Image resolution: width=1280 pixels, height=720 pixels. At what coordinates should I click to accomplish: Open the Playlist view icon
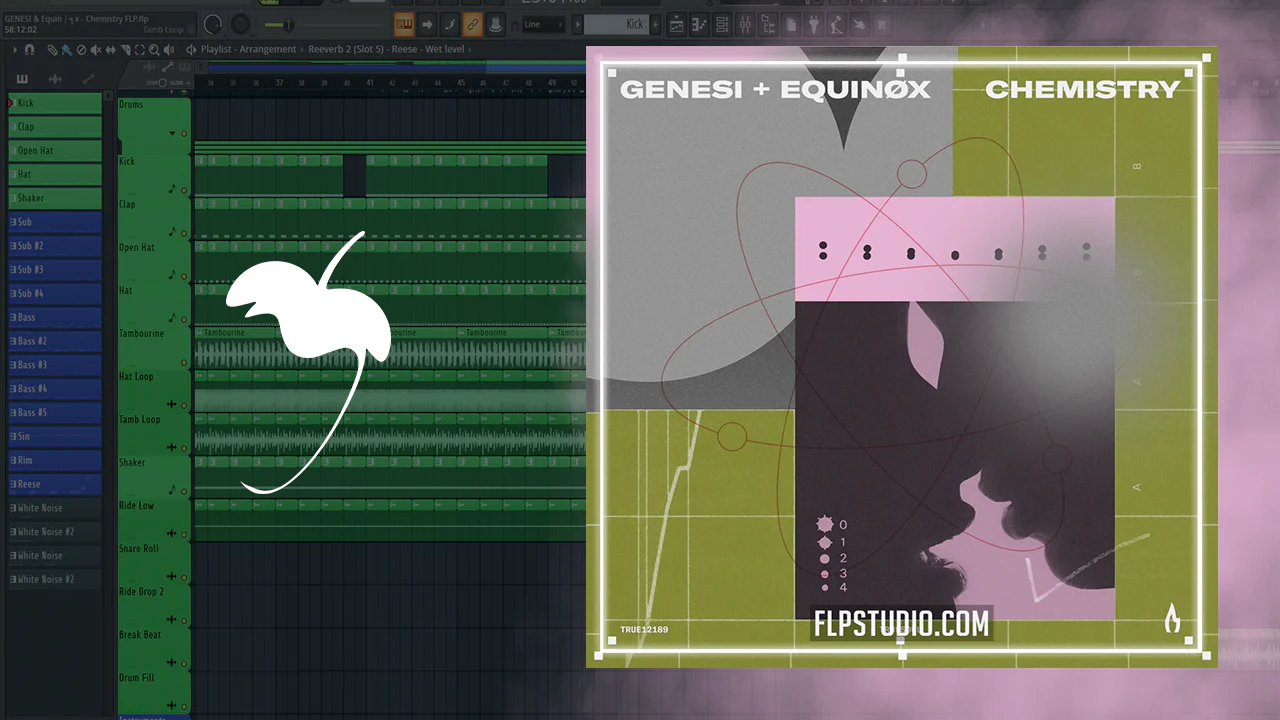[676, 24]
